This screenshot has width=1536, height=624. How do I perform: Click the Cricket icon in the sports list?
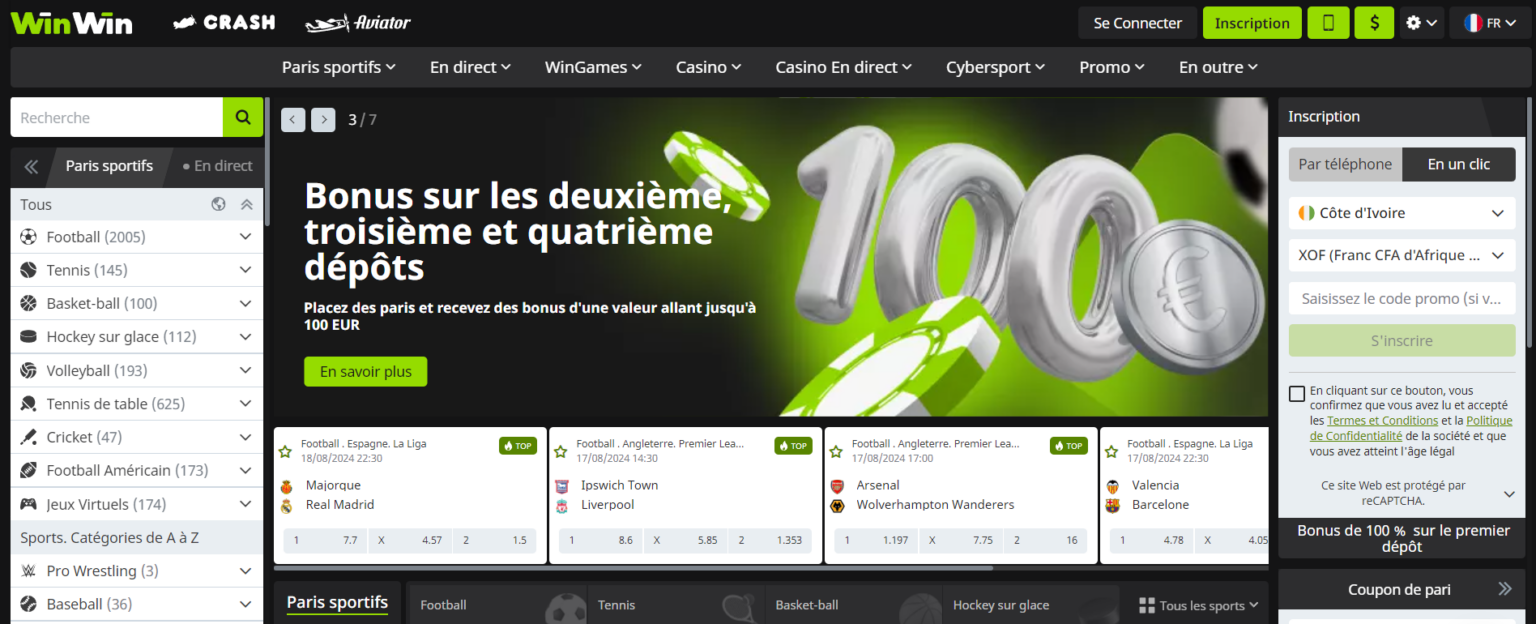(x=27, y=436)
